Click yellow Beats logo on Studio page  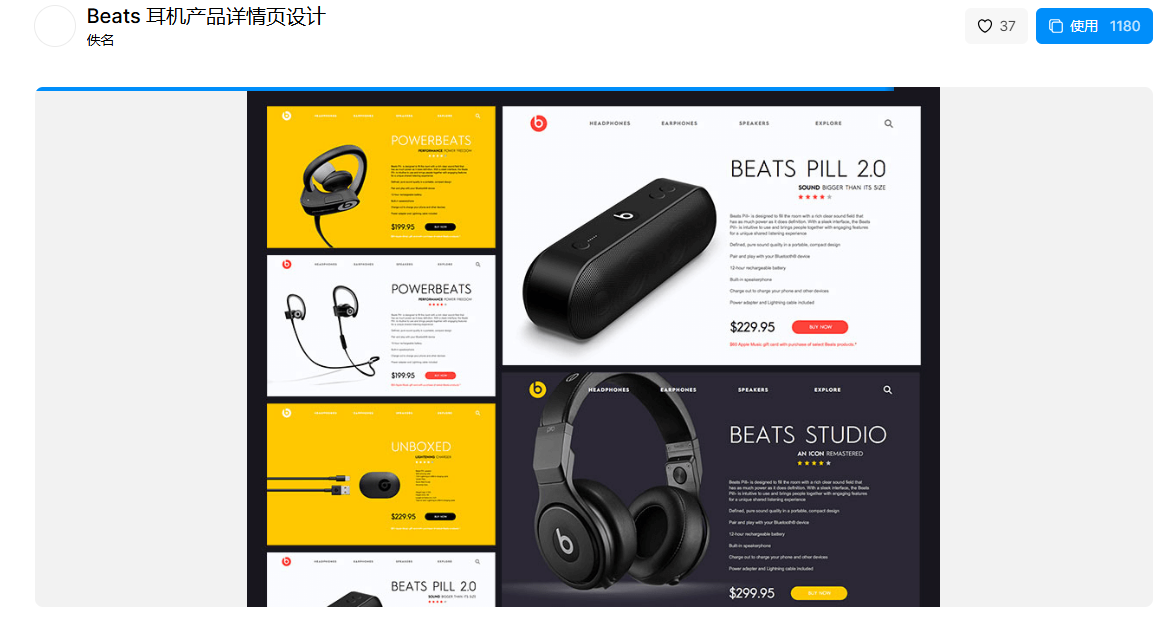coord(538,389)
